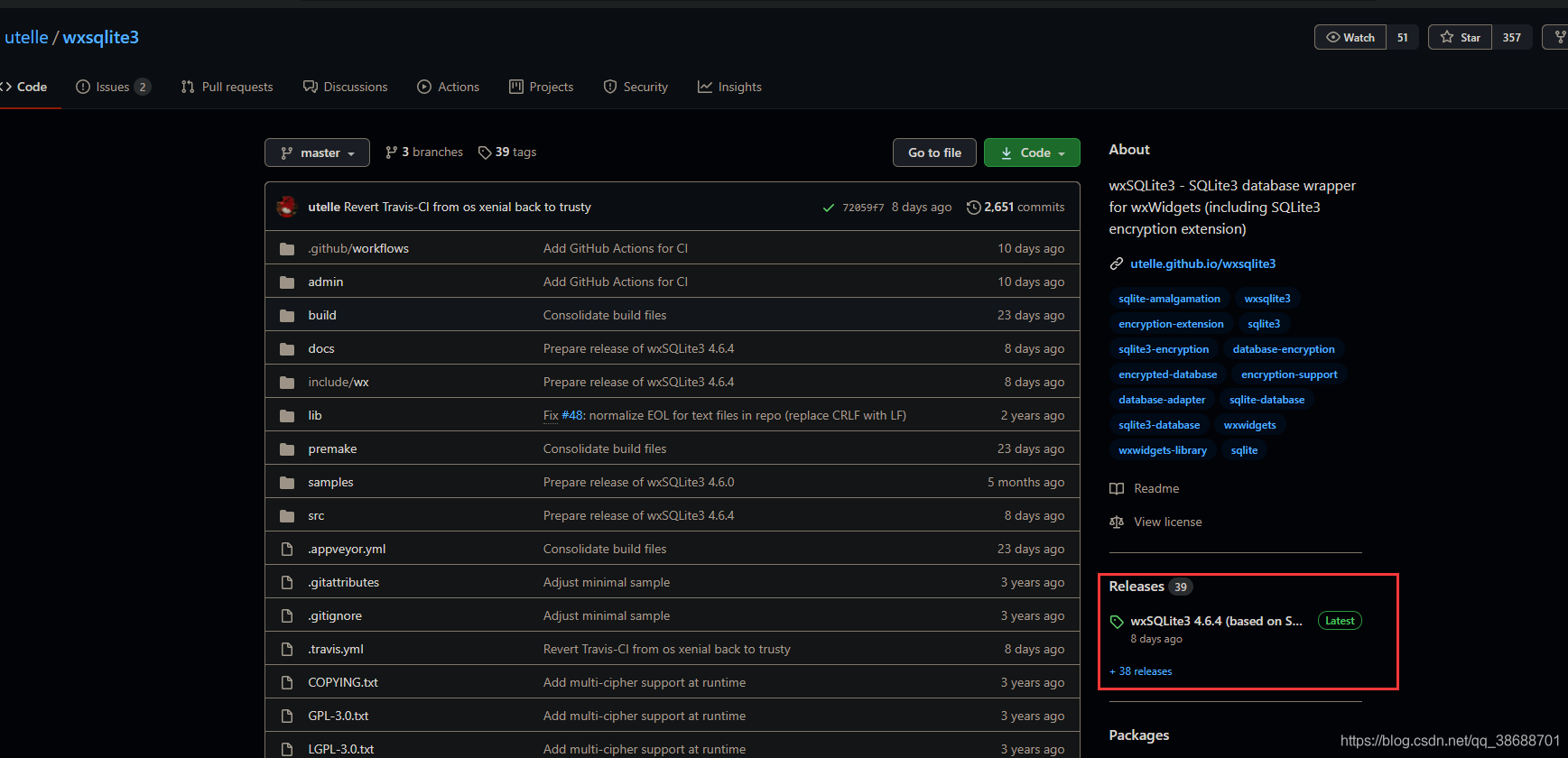Click the docs folder icon

tap(287, 348)
